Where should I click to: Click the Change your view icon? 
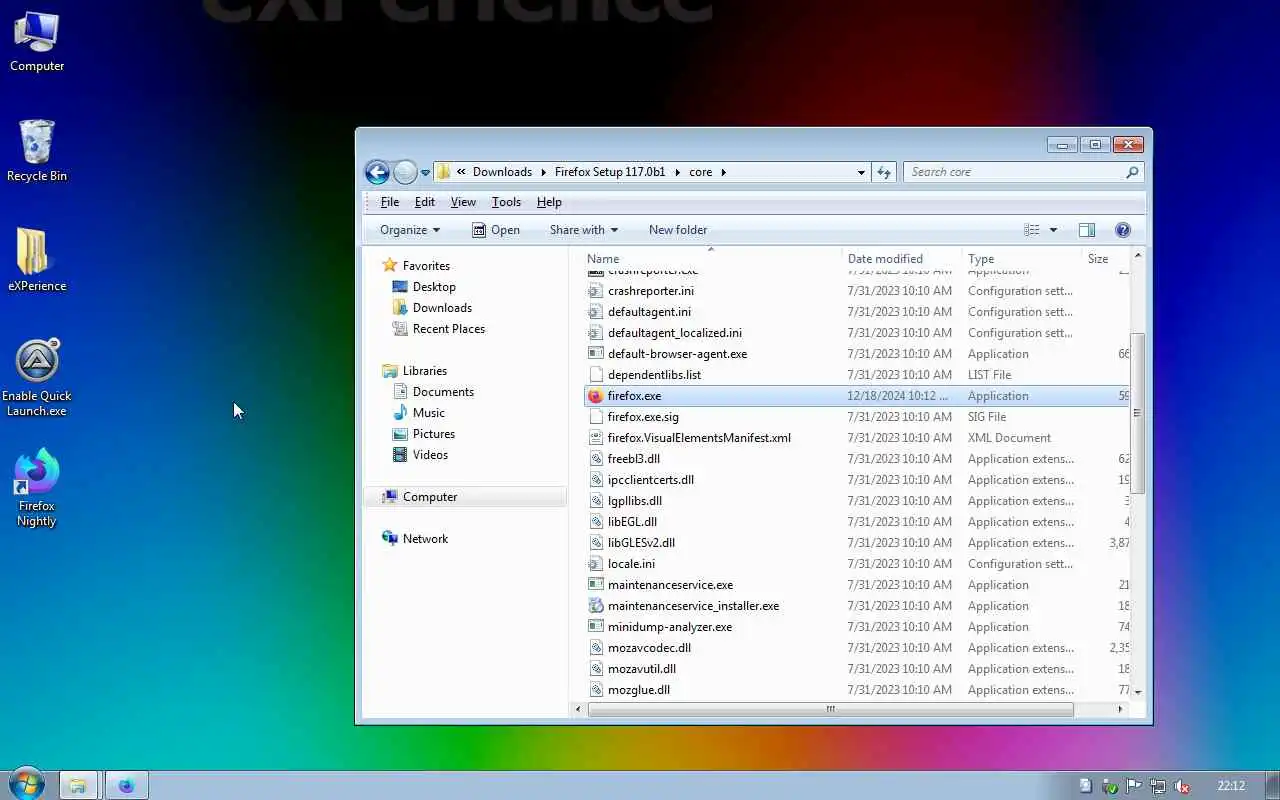pyautogui.click(x=1031, y=230)
